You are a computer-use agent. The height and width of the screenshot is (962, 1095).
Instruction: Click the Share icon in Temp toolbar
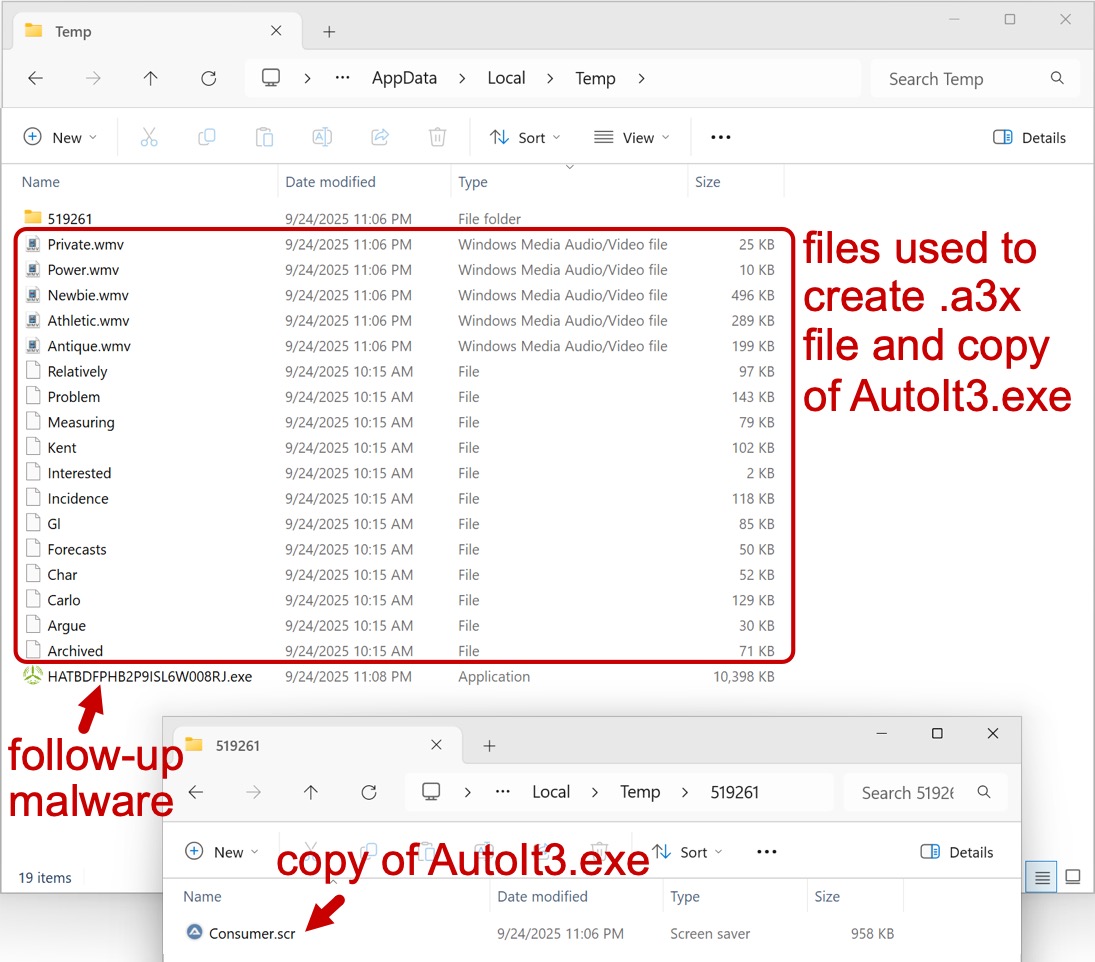[380, 138]
